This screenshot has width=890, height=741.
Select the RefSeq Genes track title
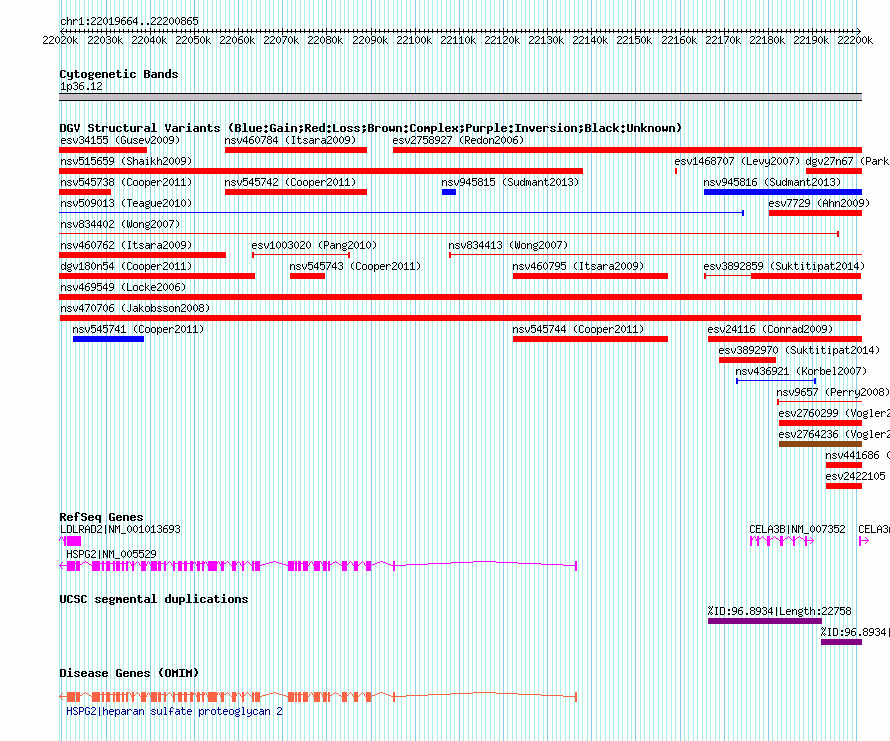click(x=101, y=517)
